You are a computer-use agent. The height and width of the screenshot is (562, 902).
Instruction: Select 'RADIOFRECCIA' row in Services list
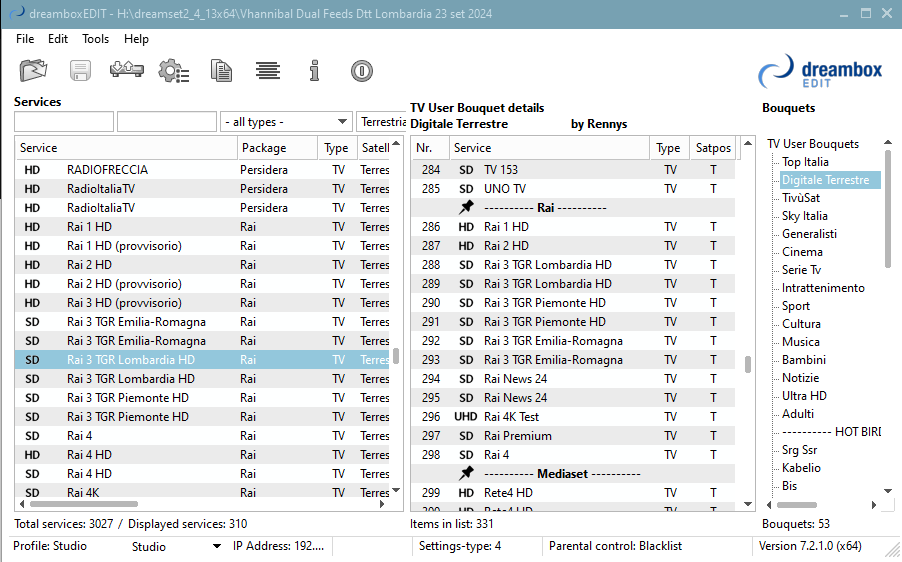[x=202, y=170]
